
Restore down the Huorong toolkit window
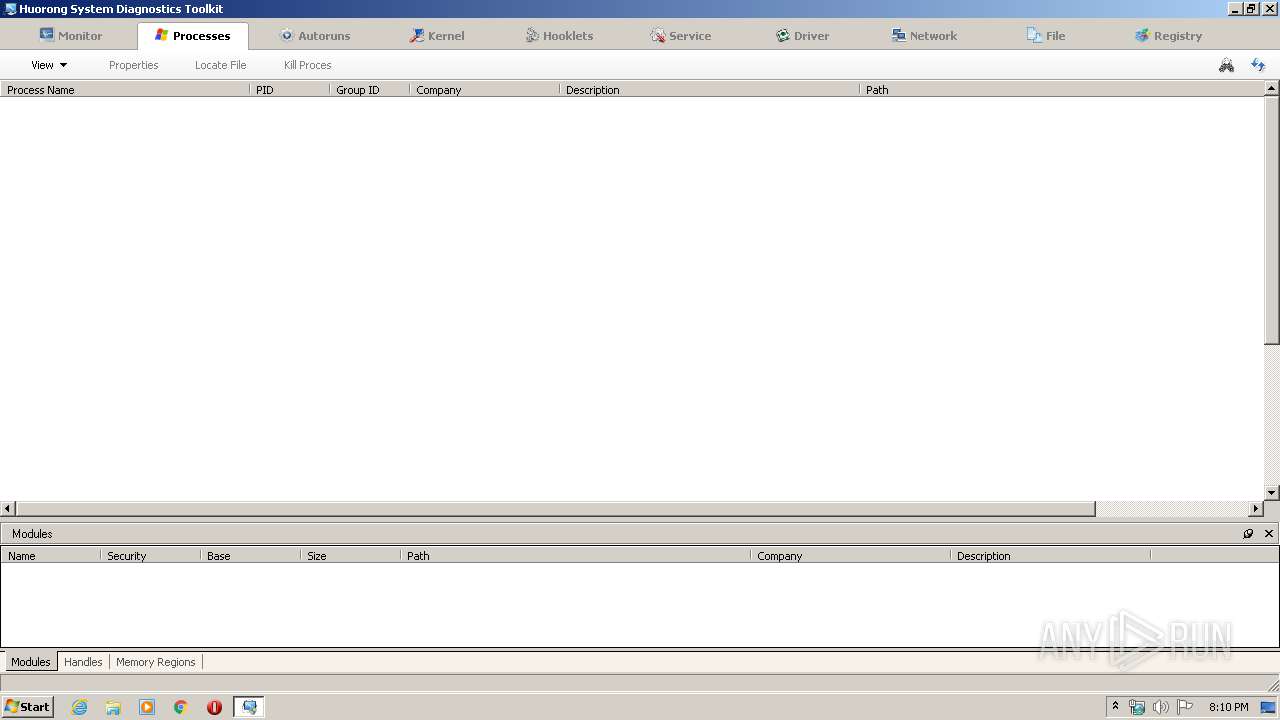[1251, 9]
